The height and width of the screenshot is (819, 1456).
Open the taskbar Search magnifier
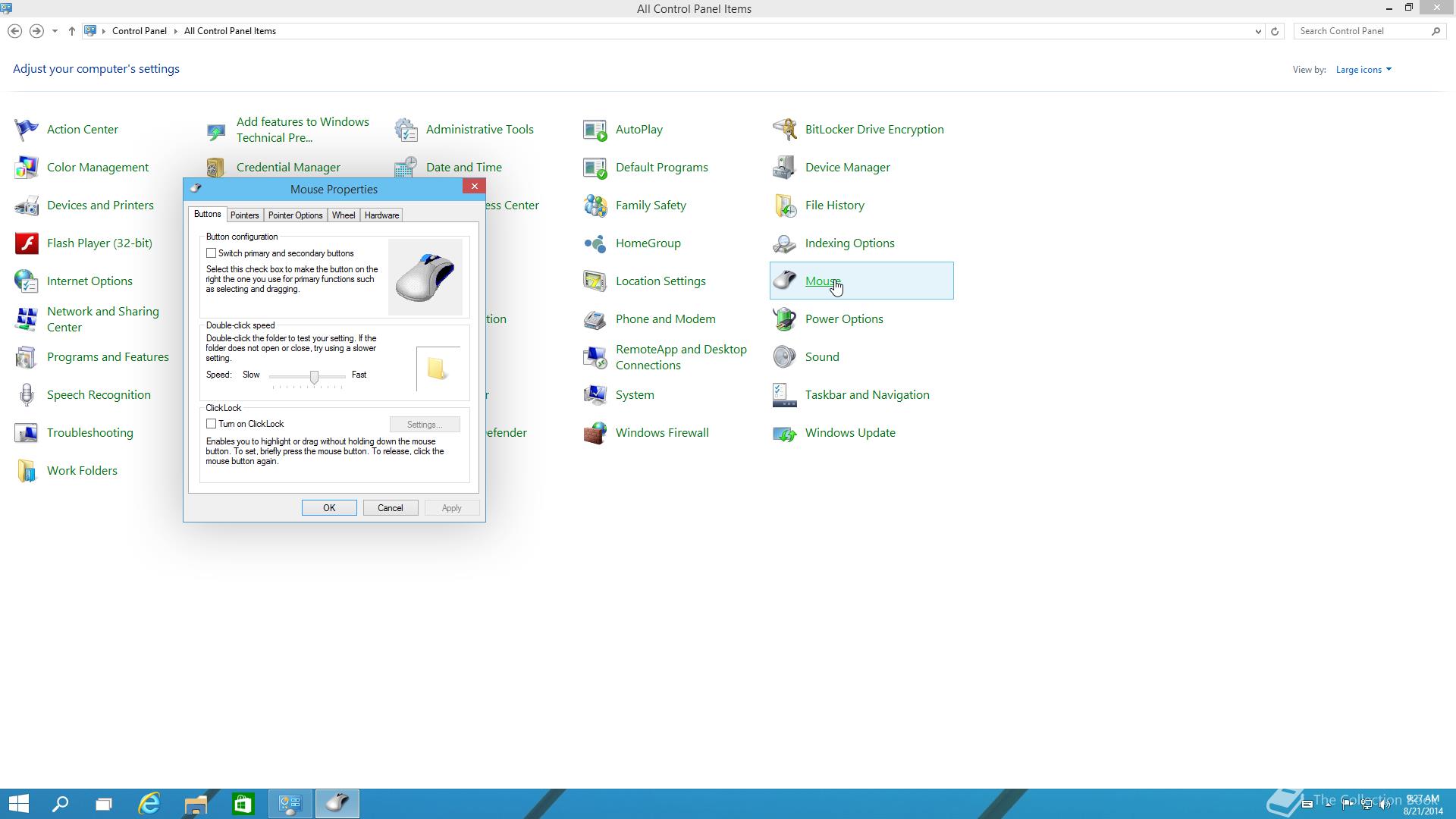pos(60,804)
